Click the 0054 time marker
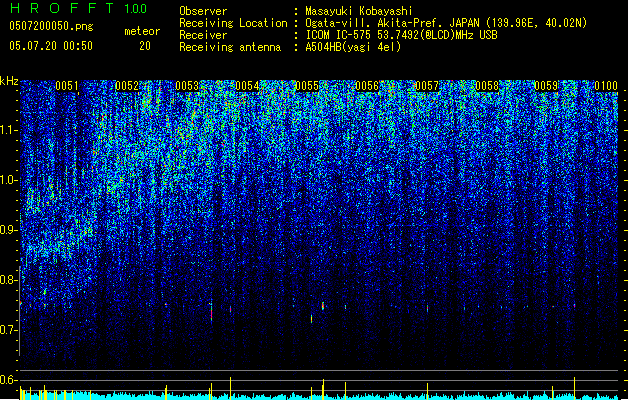This screenshot has width=629, height=400. [247, 86]
